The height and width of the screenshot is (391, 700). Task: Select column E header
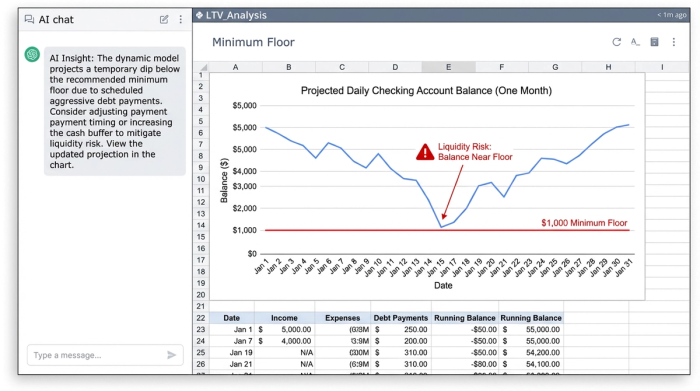(x=448, y=67)
